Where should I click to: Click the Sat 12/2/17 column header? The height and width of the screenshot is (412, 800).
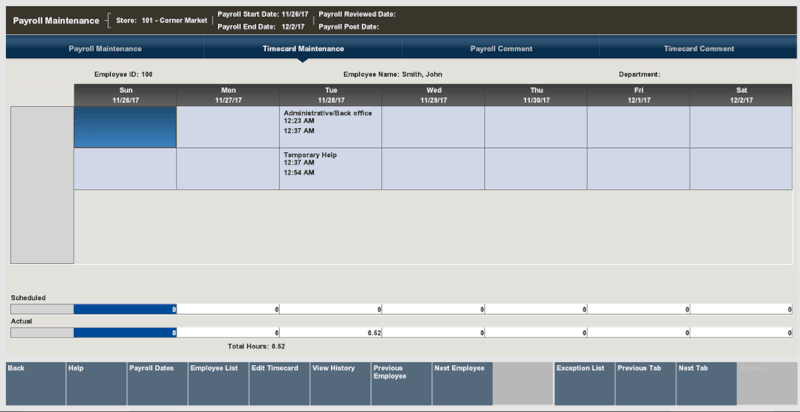(x=741, y=95)
